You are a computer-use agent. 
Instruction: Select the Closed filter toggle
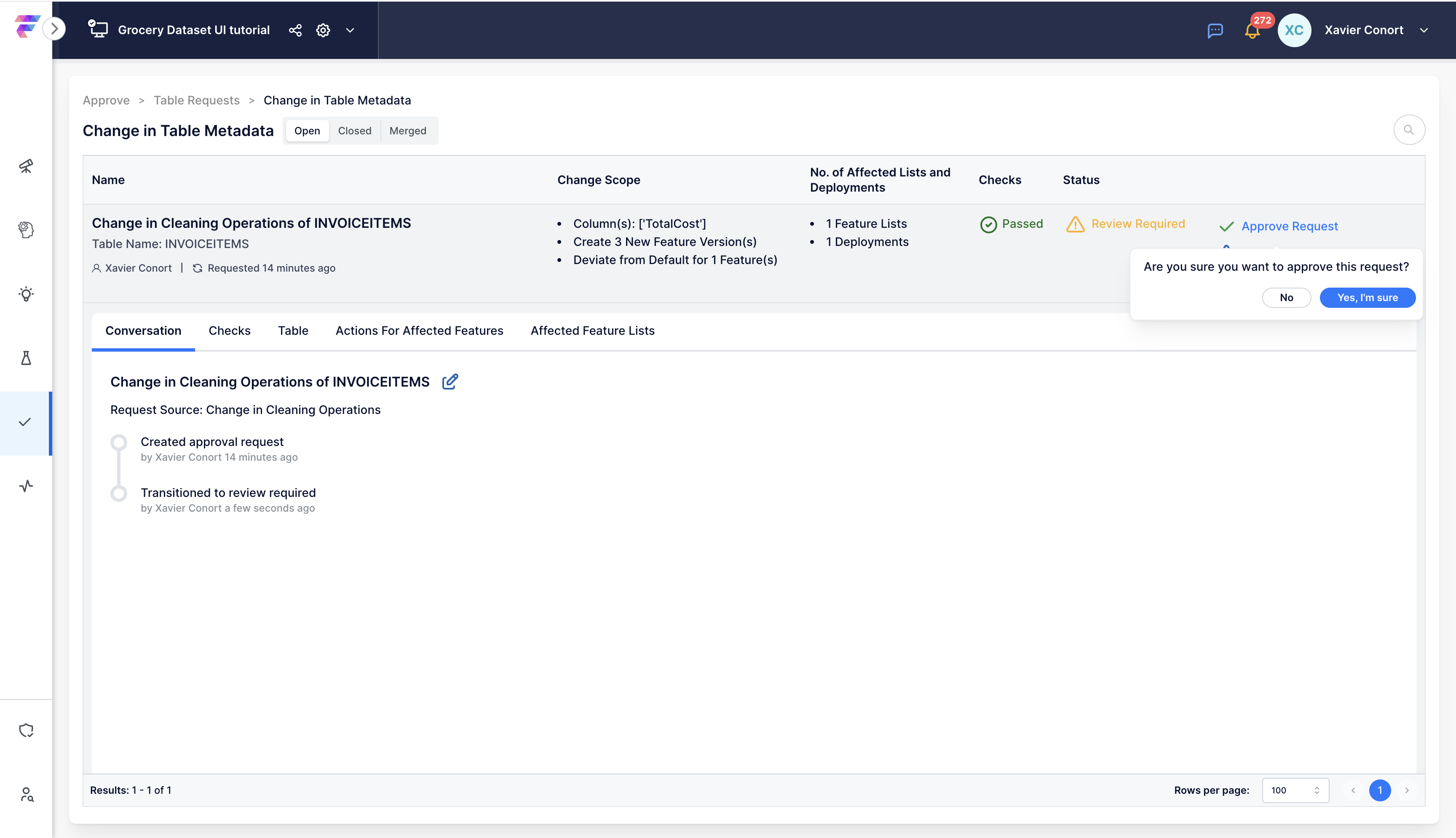point(354,131)
